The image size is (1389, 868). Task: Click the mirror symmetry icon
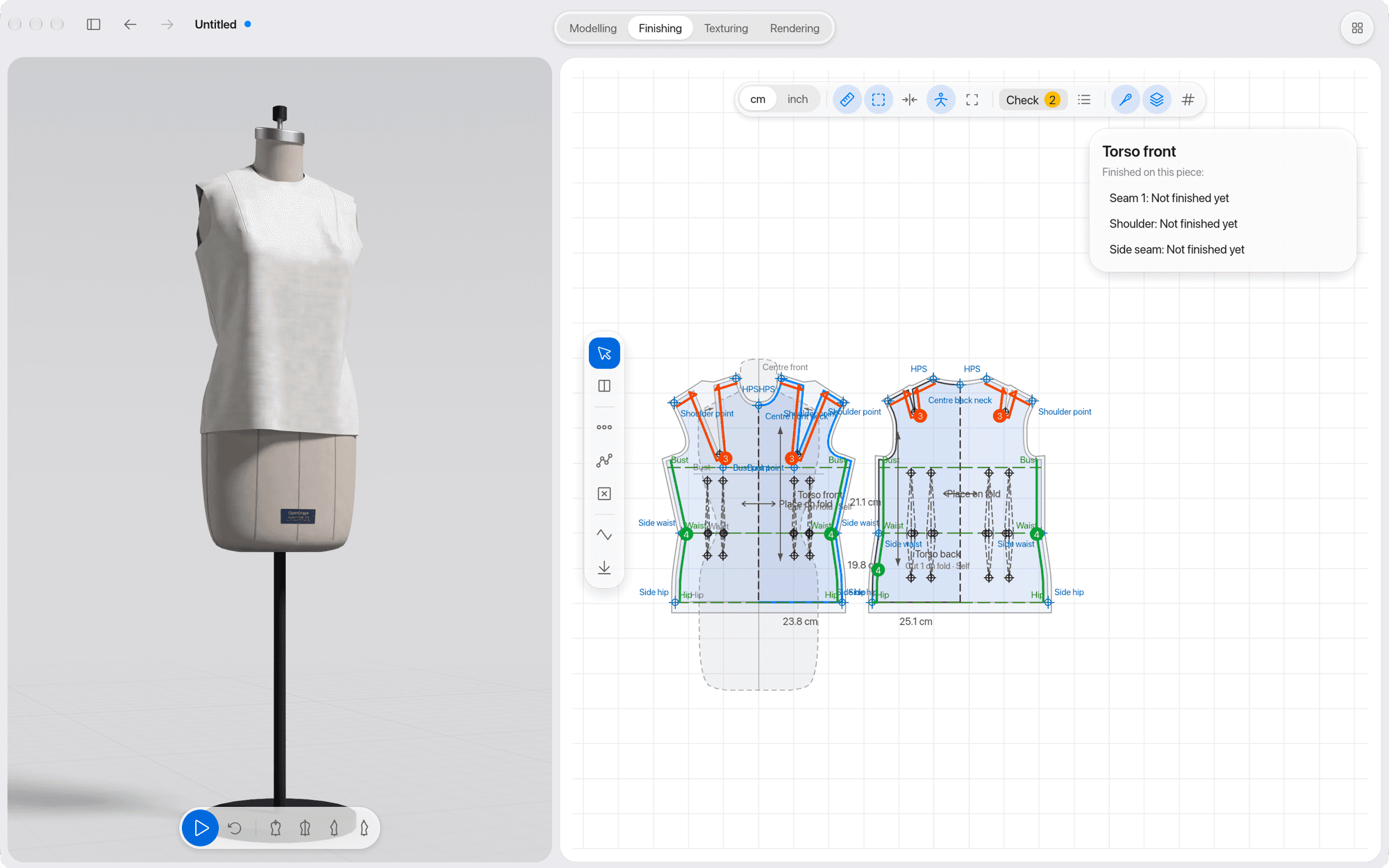click(910, 100)
